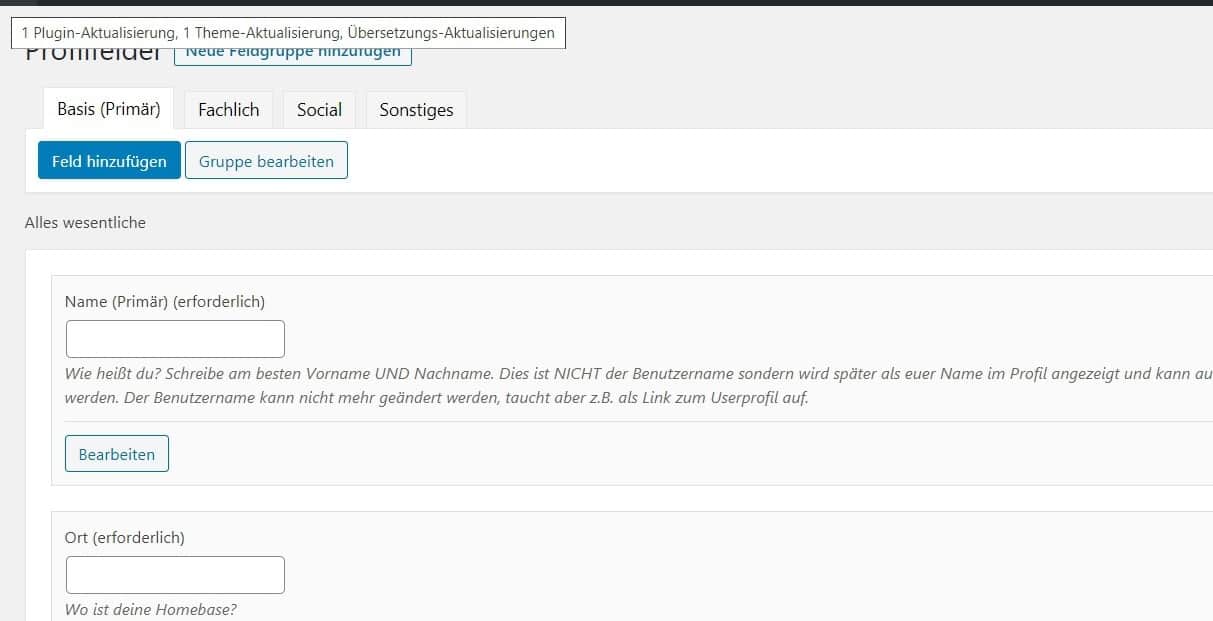
Task: Click the Gruppe bearbeiten button
Action: pos(266,161)
